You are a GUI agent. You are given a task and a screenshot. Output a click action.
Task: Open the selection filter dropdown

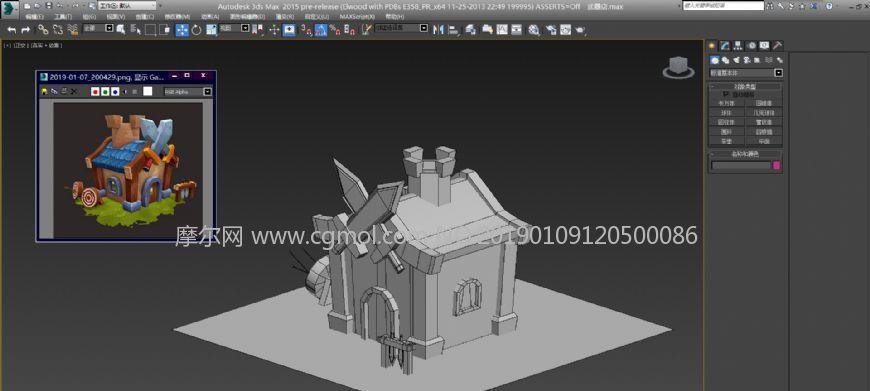(98, 28)
